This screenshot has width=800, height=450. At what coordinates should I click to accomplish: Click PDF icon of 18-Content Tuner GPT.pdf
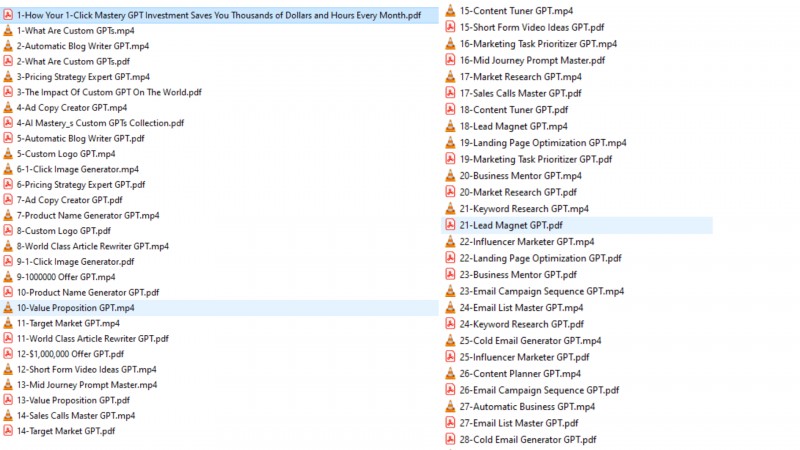click(450, 110)
